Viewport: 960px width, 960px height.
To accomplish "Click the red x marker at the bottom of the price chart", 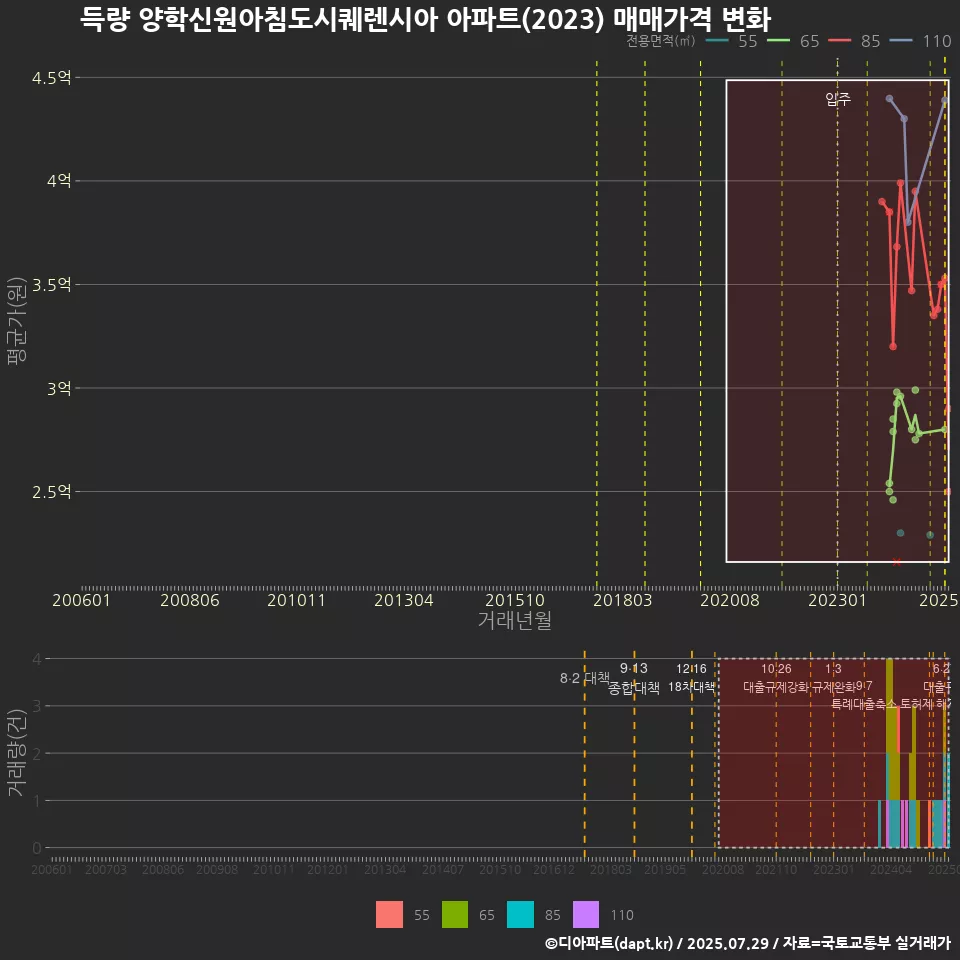I will click(897, 561).
